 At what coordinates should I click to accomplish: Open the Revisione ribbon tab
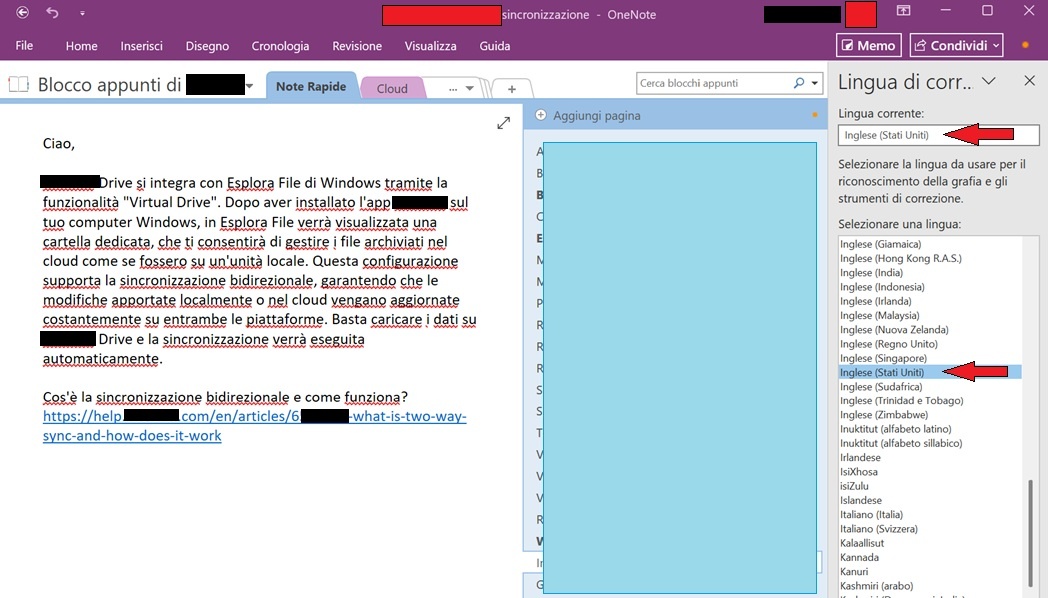click(357, 46)
